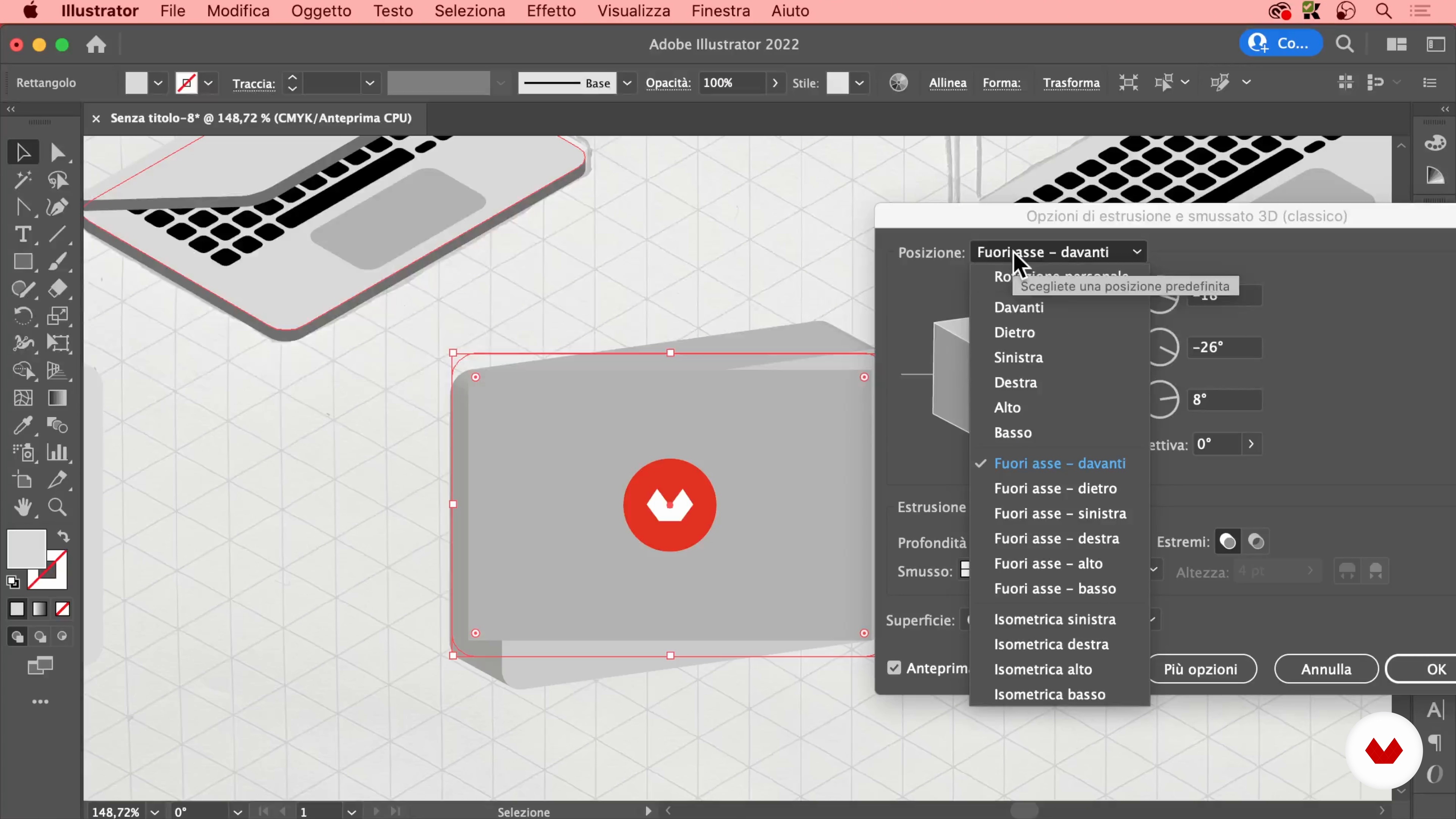Select the Eyedropper tool
This screenshot has width=1456, height=819.
click(x=23, y=425)
